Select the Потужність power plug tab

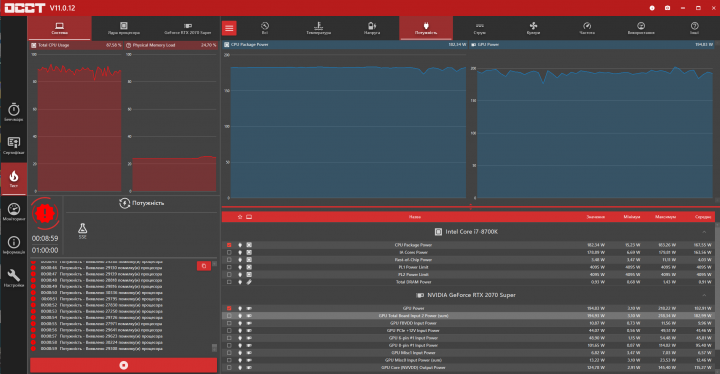pyautogui.click(x=426, y=28)
